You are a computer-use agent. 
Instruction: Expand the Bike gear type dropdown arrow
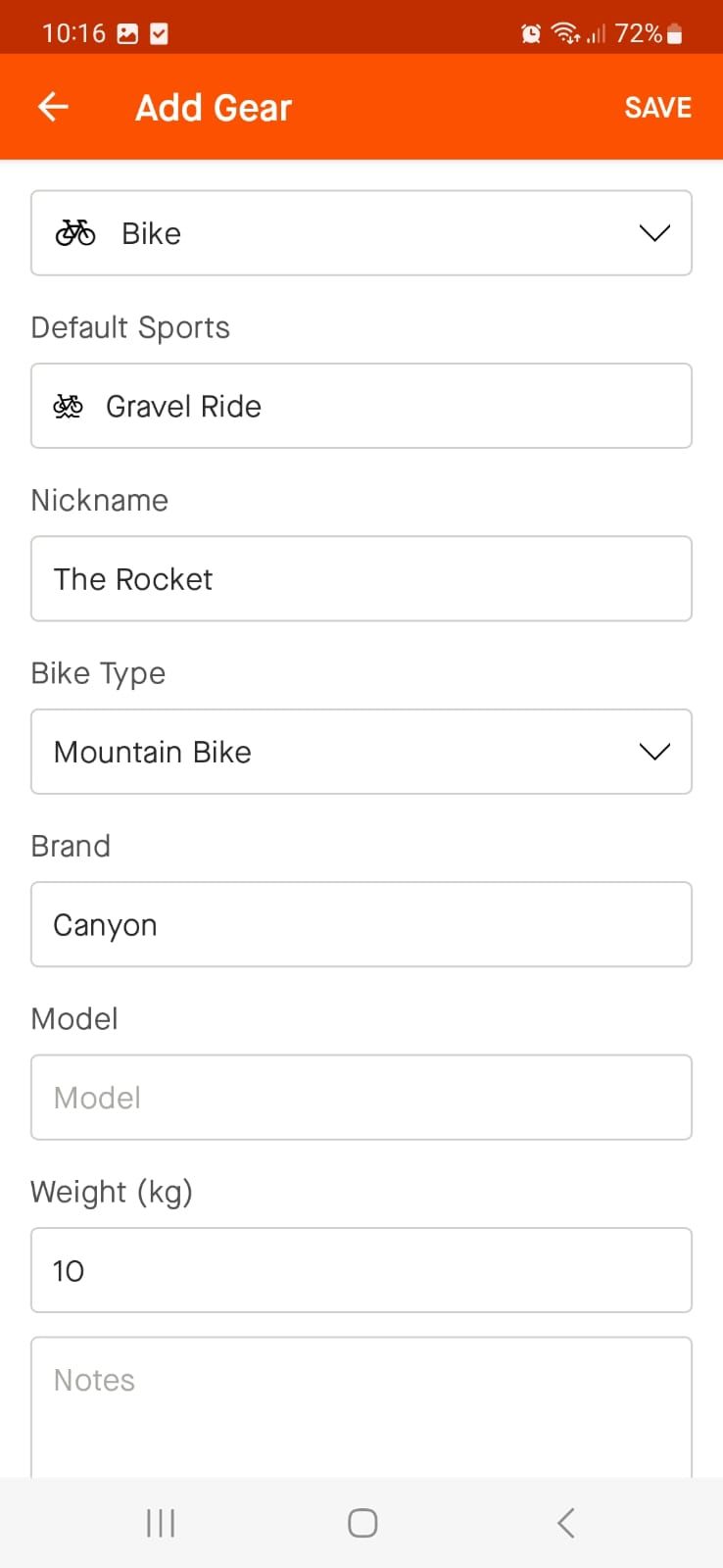point(654,233)
